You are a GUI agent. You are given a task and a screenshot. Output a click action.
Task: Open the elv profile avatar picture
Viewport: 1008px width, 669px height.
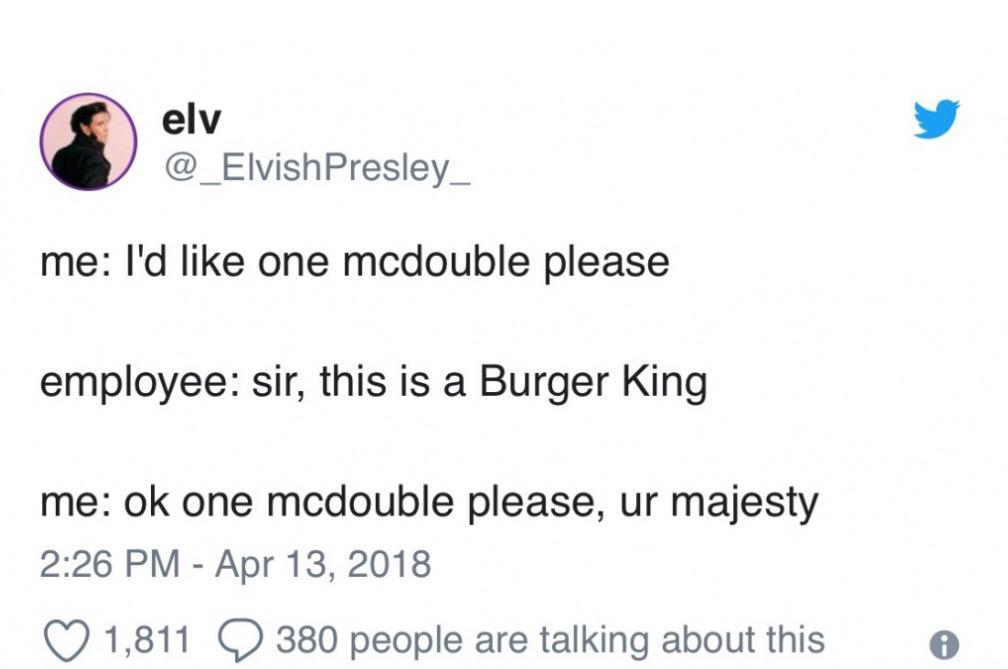88,142
